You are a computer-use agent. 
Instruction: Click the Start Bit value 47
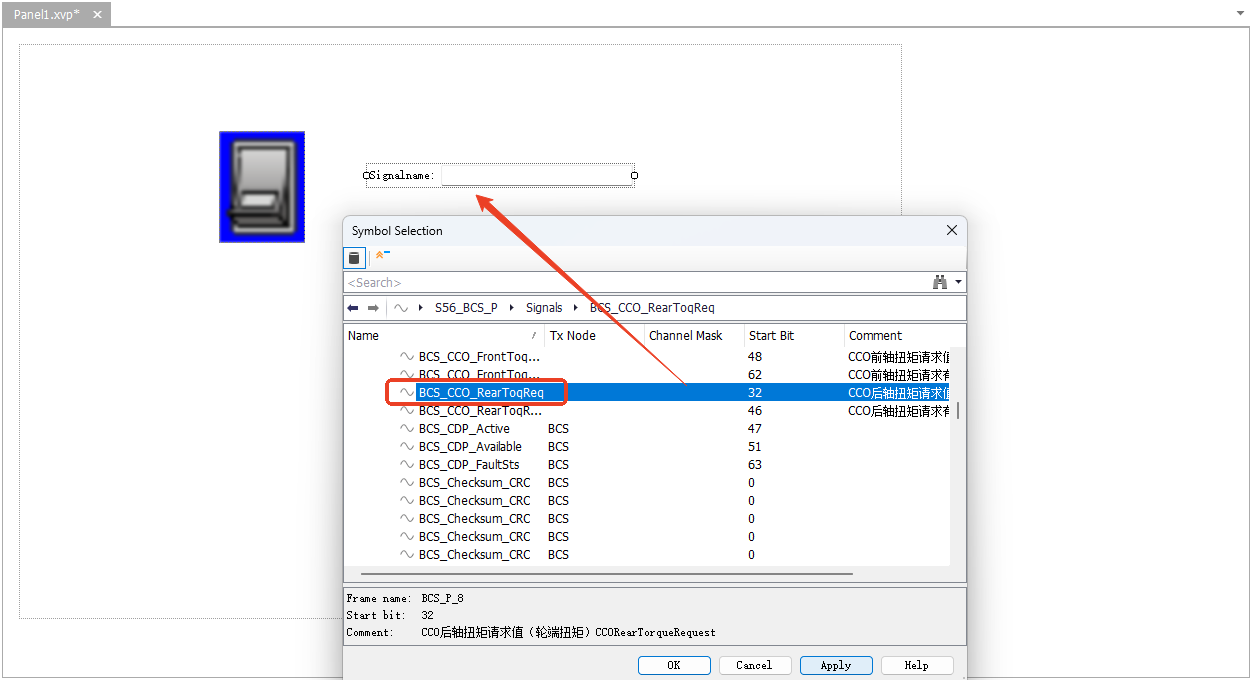tap(755, 429)
